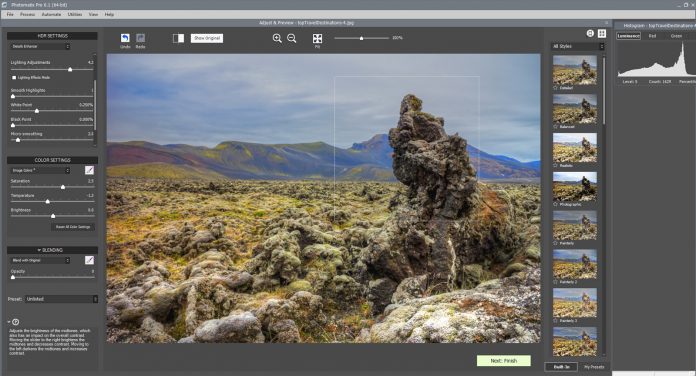Viewport: 696px width, 376px height.
Task: Favorite the Detailed preset star
Action: pos(555,88)
